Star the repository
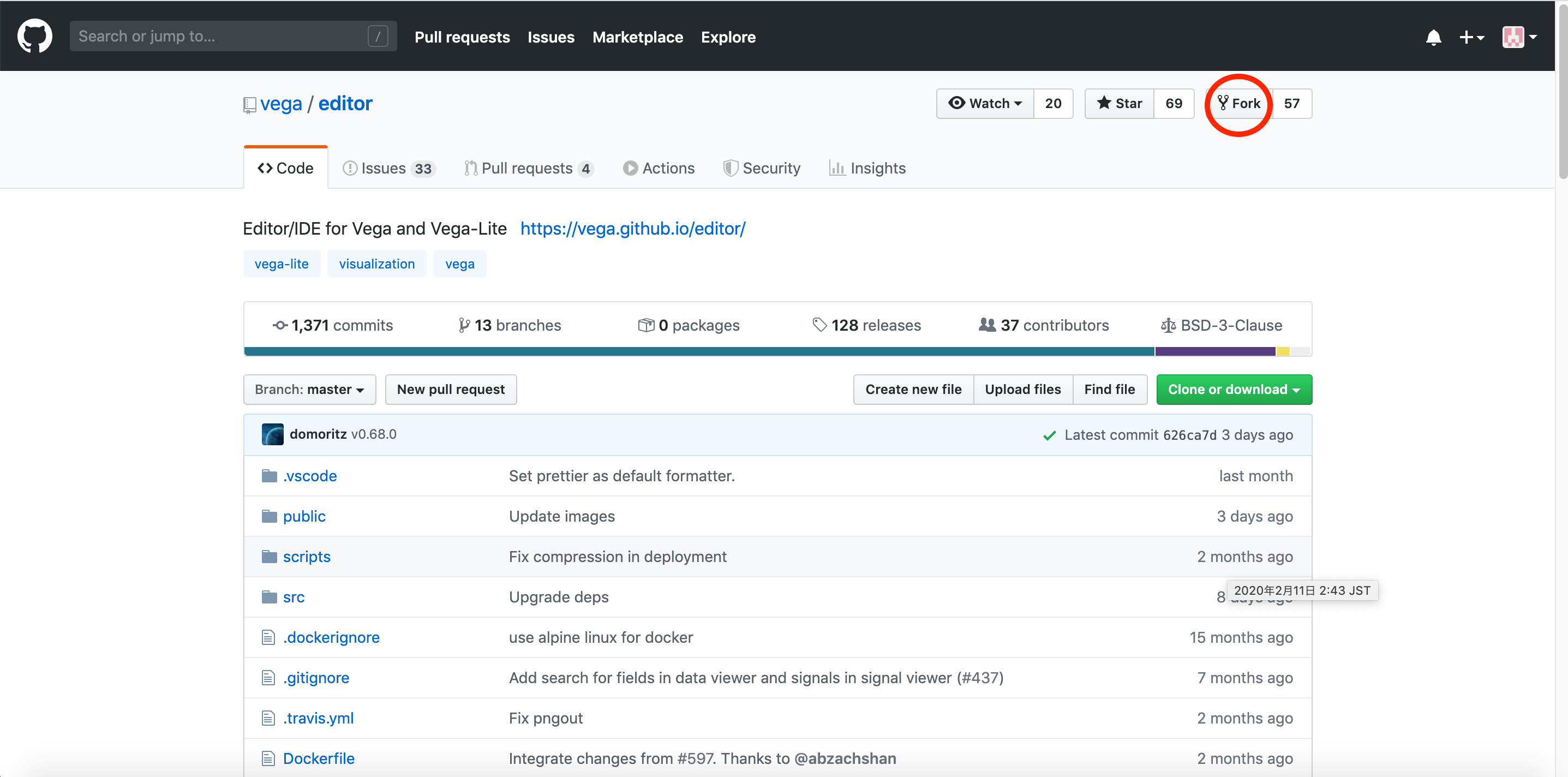 coord(1119,104)
